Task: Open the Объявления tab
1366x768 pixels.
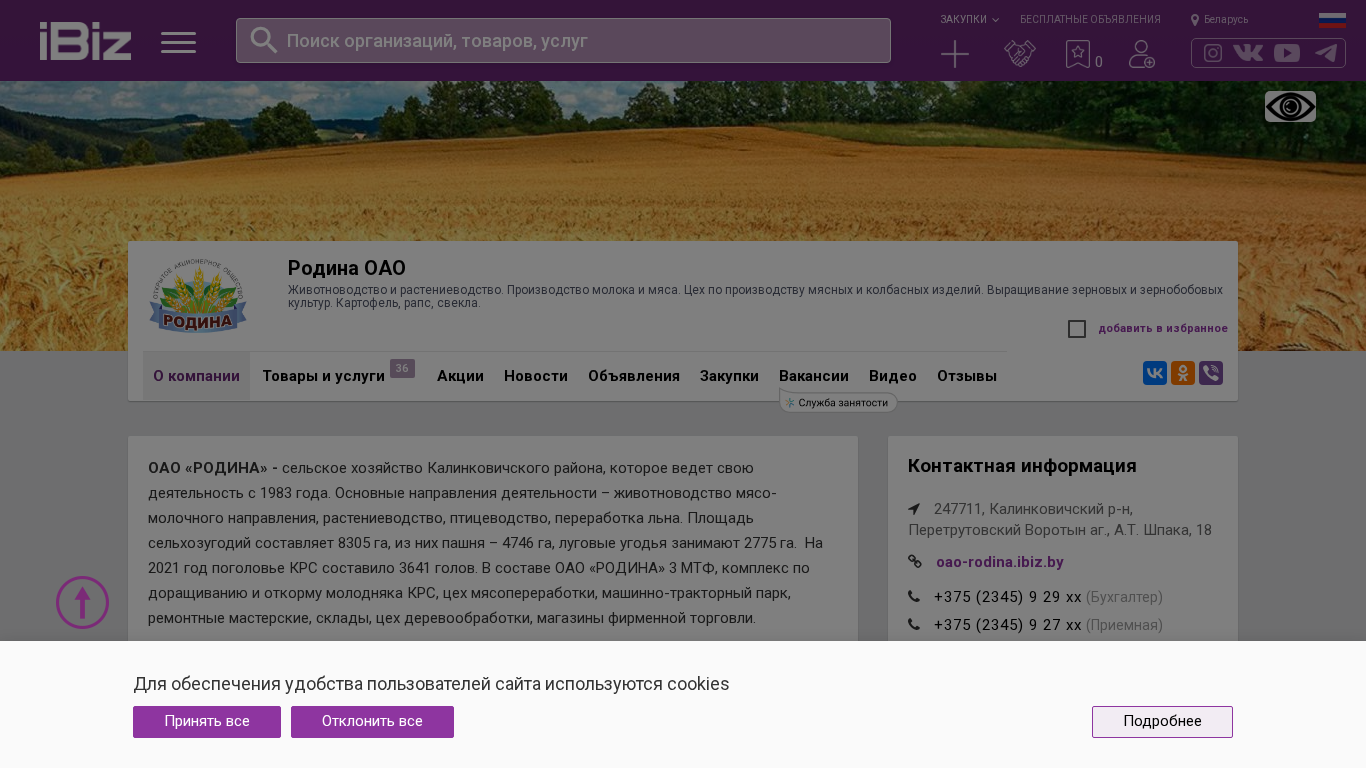Action: tap(634, 376)
